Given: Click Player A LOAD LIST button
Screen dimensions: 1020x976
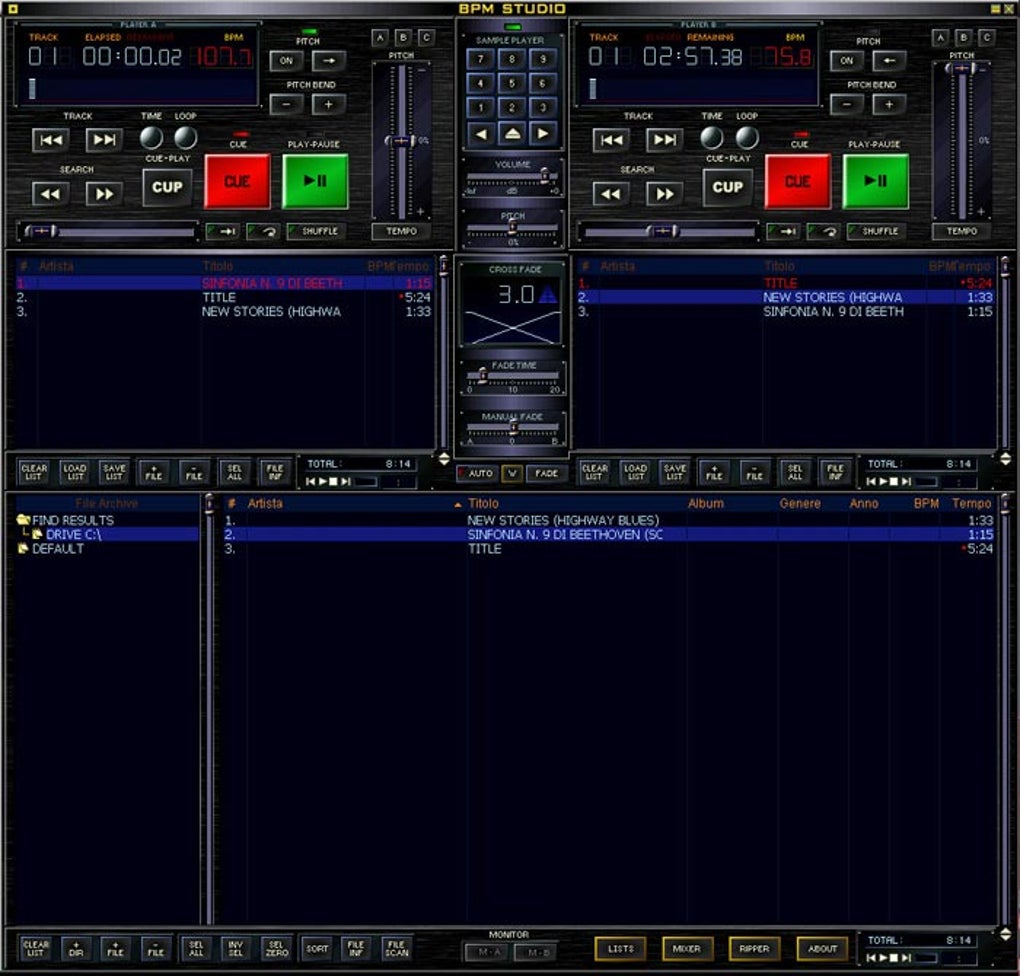Looking at the screenshot, I should tap(74, 472).
